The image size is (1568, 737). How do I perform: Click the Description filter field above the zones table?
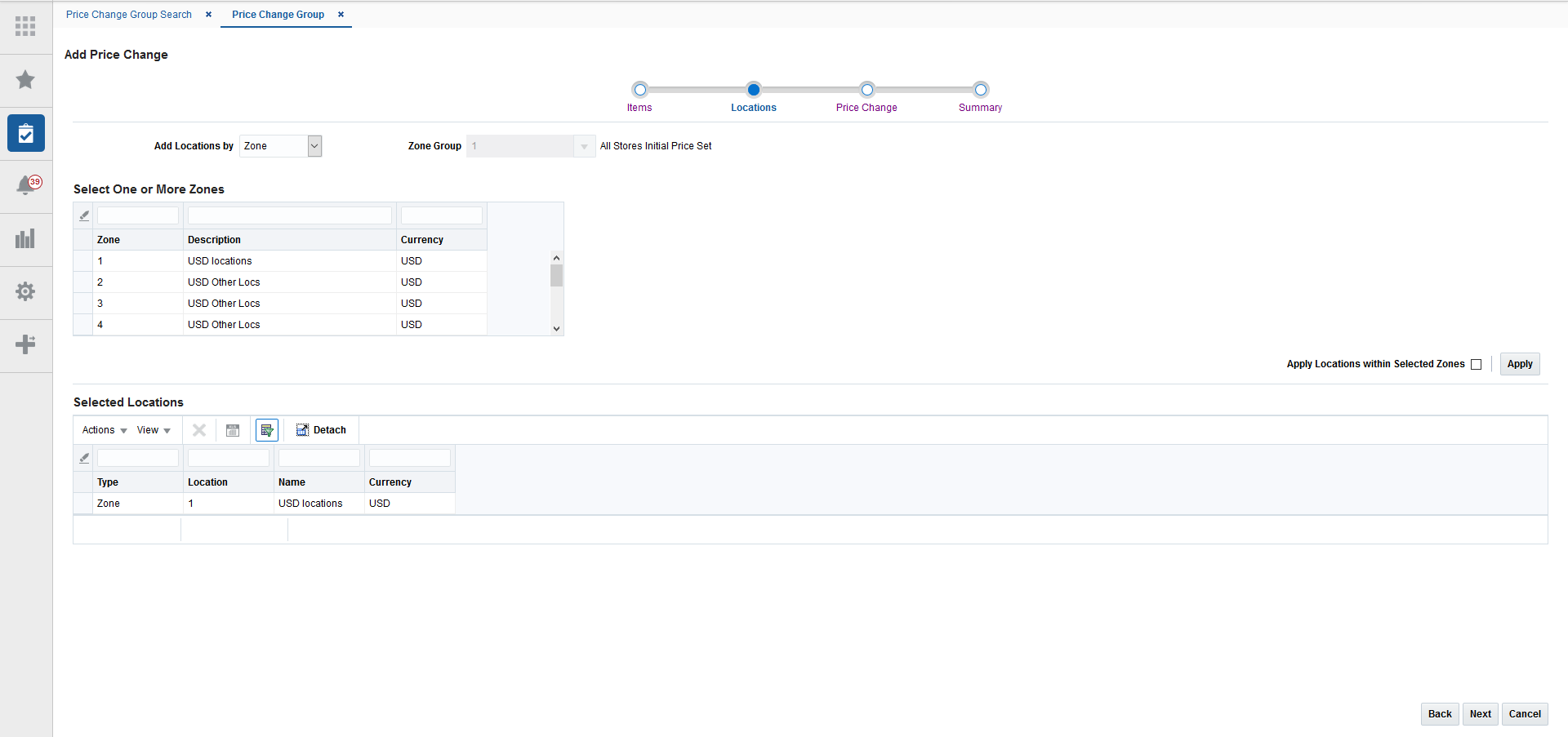tap(289, 215)
